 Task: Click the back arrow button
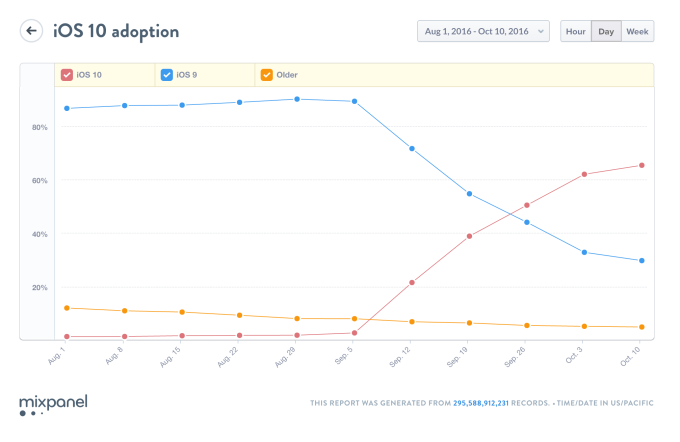coord(32,31)
